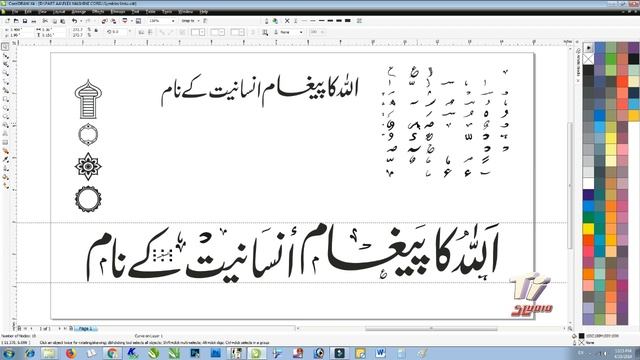Click the Welcome screen icon
640x360 pixels.
(x=138, y=21)
